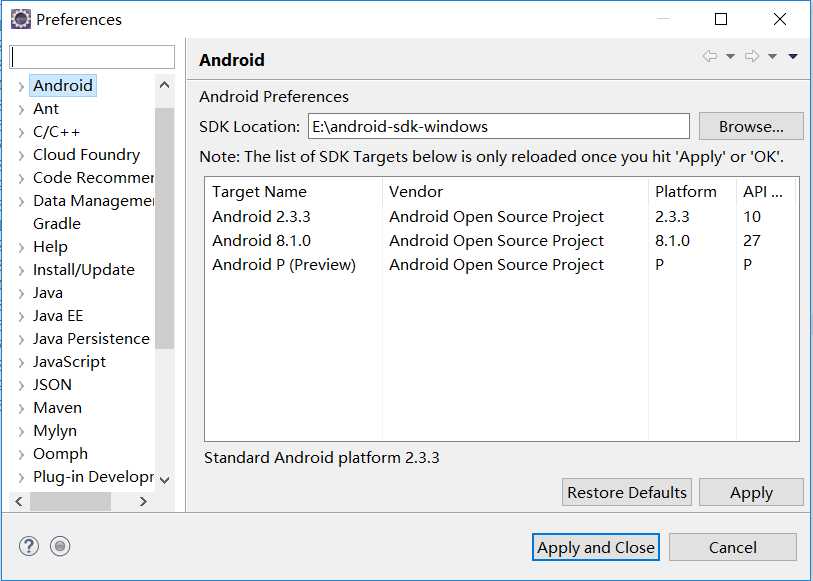Click the back navigation arrow icon
813x581 pixels.
(x=710, y=56)
